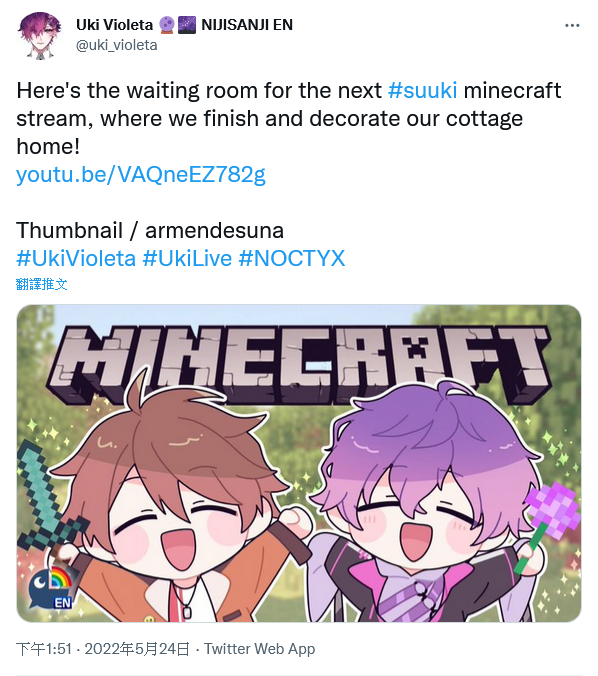The image size is (598, 676).
Task: Open the @uki_violeta handle
Action: pyautogui.click(x=116, y=45)
